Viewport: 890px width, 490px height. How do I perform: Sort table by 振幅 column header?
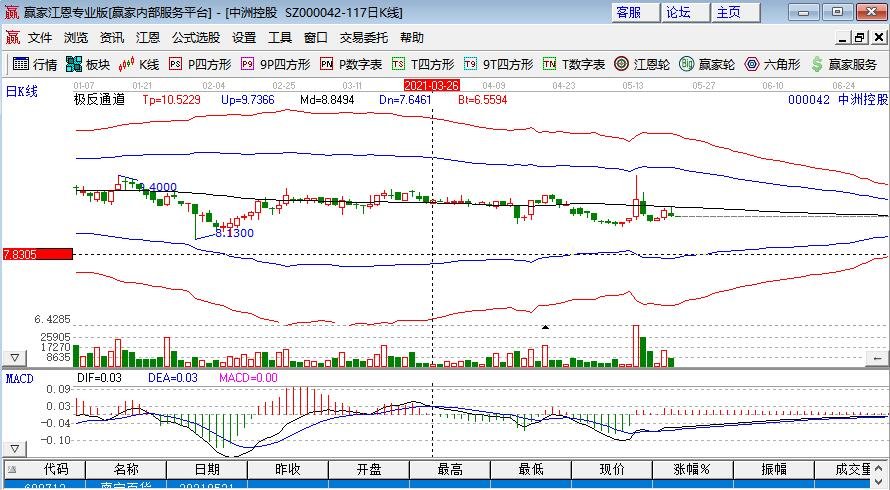[774, 470]
